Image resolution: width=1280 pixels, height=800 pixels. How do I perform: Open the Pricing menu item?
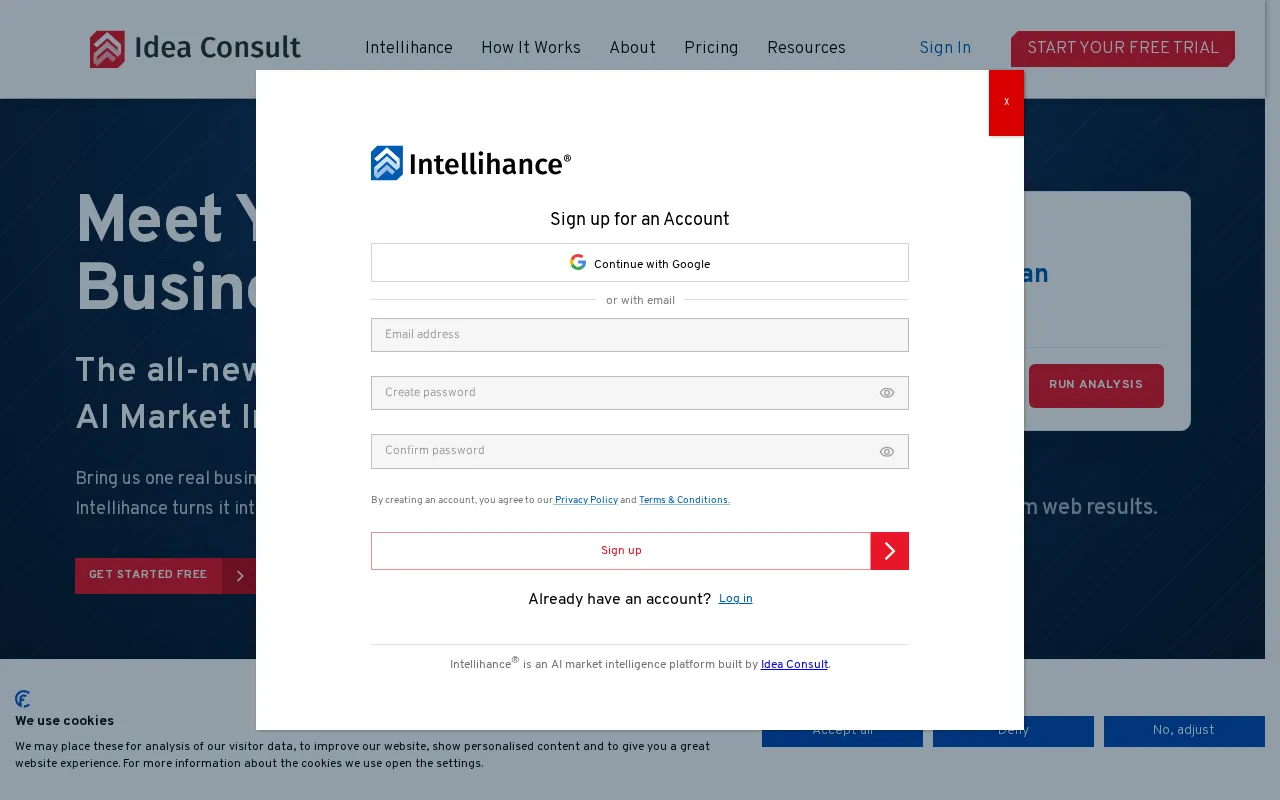[x=711, y=48]
